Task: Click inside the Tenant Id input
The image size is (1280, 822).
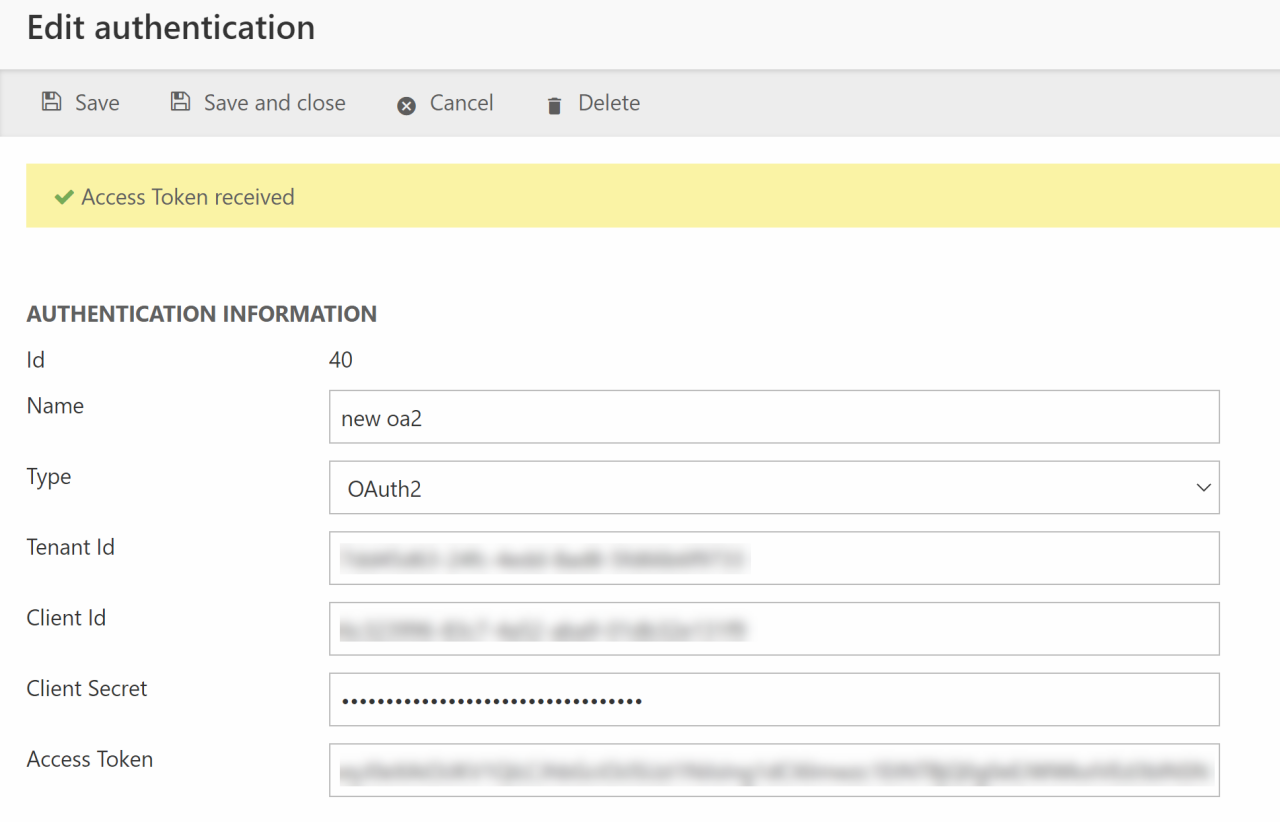Action: point(773,558)
